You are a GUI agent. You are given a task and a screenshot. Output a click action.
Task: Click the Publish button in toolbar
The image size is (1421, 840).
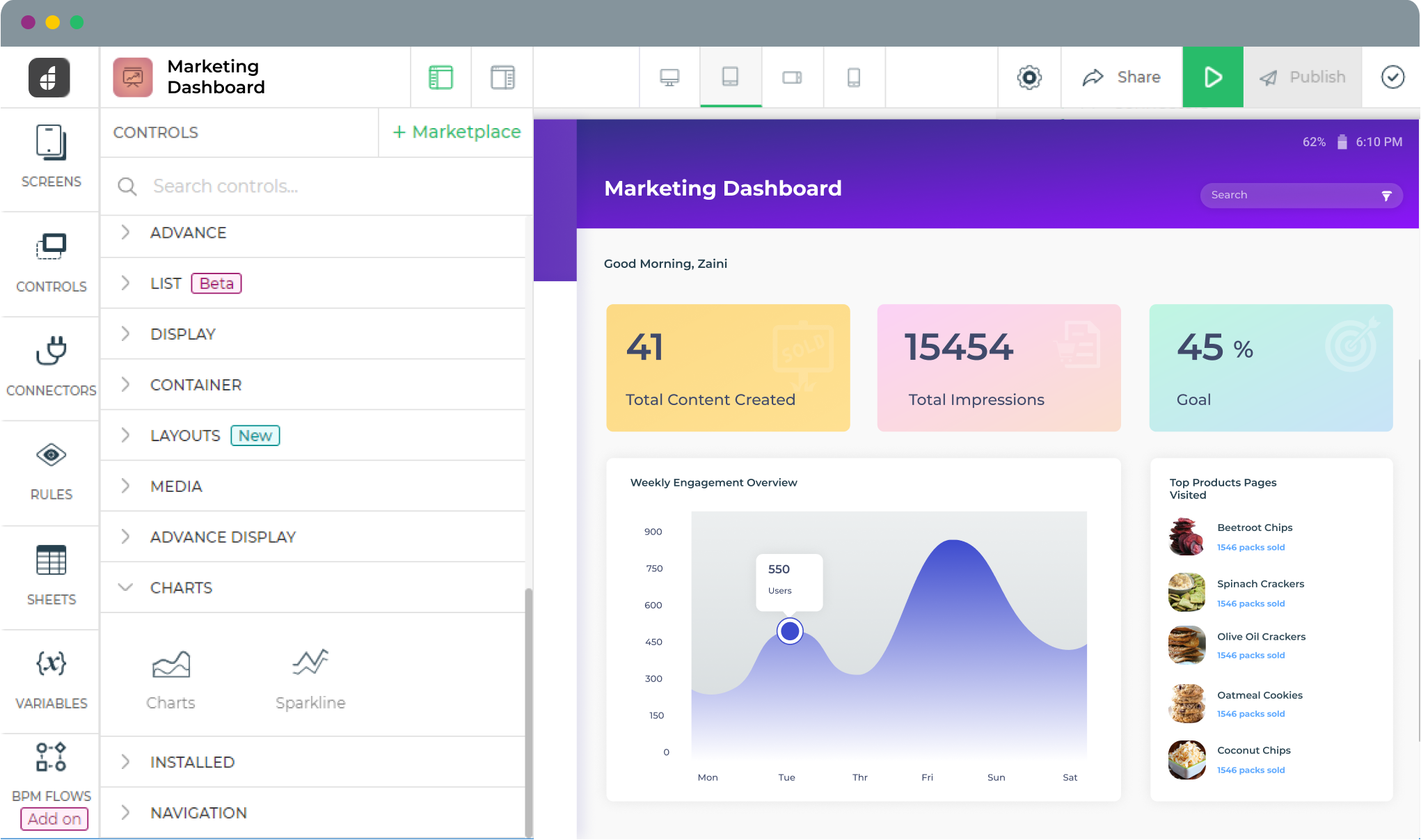tap(1303, 76)
